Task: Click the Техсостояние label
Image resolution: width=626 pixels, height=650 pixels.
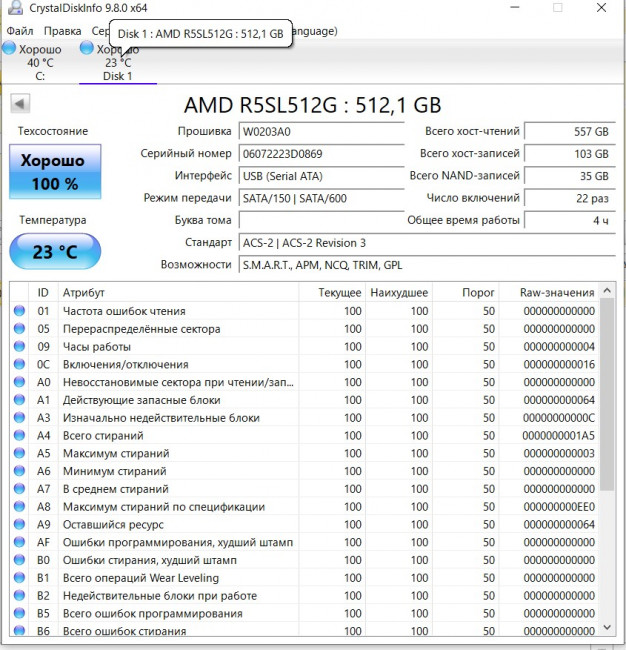Action: 53,131
